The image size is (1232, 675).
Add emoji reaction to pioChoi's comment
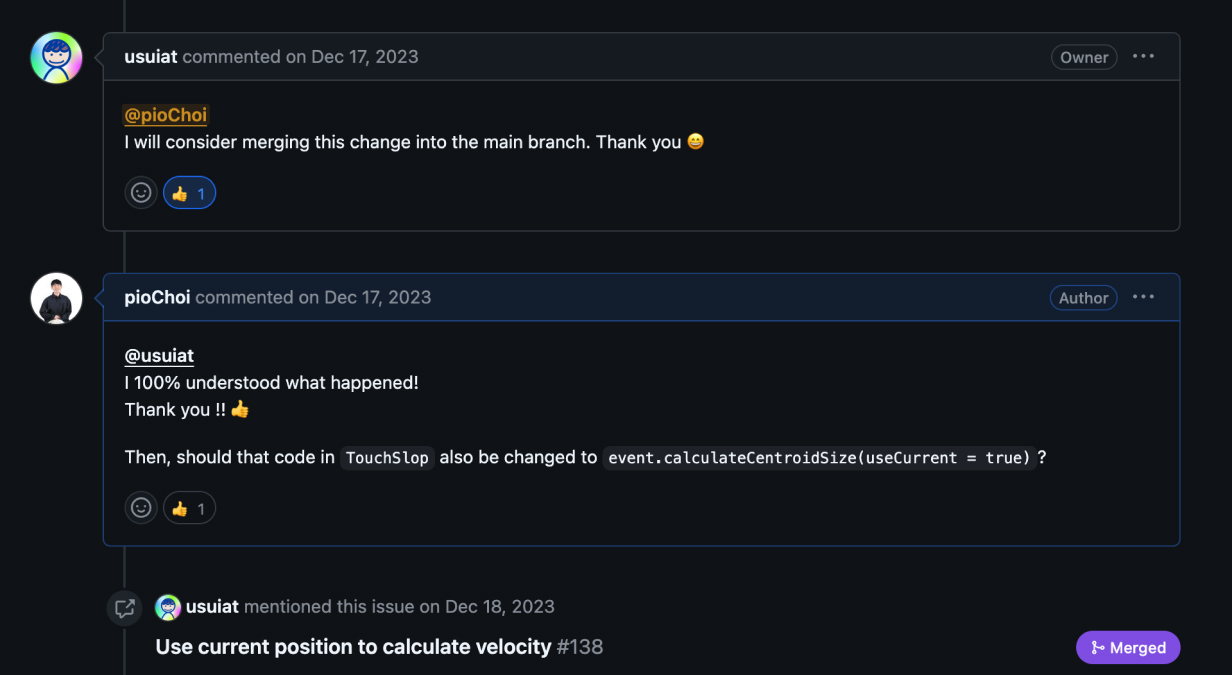141,508
